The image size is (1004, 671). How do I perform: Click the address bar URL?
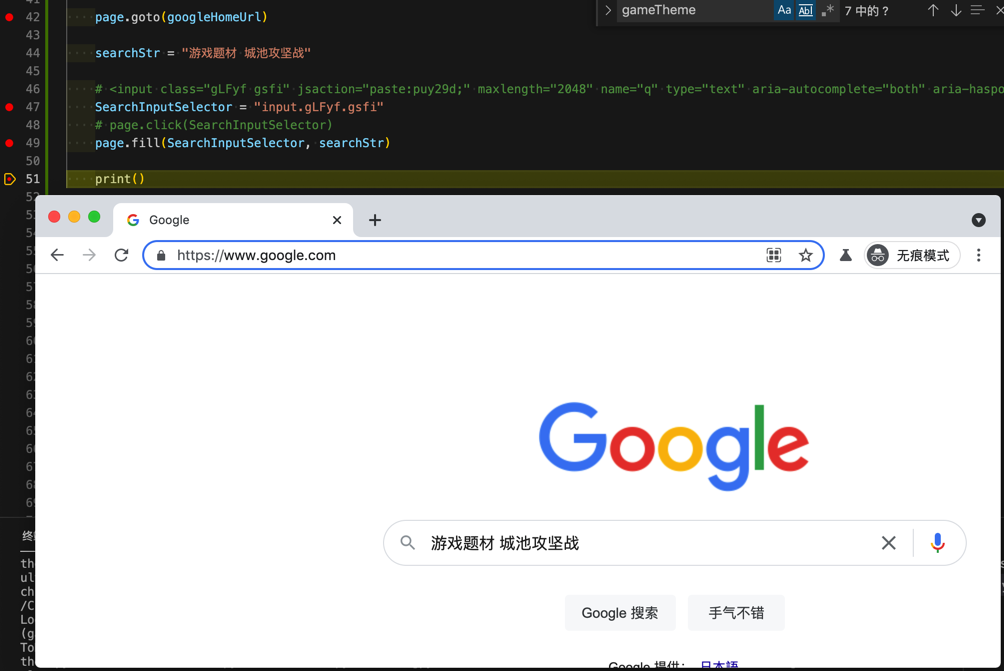point(256,255)
